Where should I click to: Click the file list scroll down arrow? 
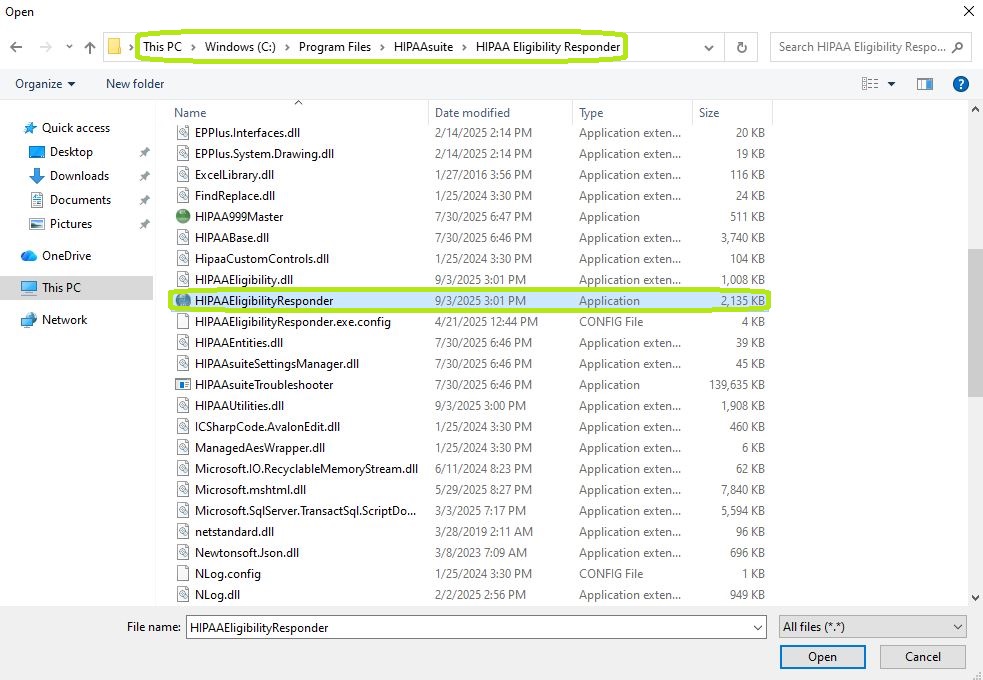(x=975, y=598)
